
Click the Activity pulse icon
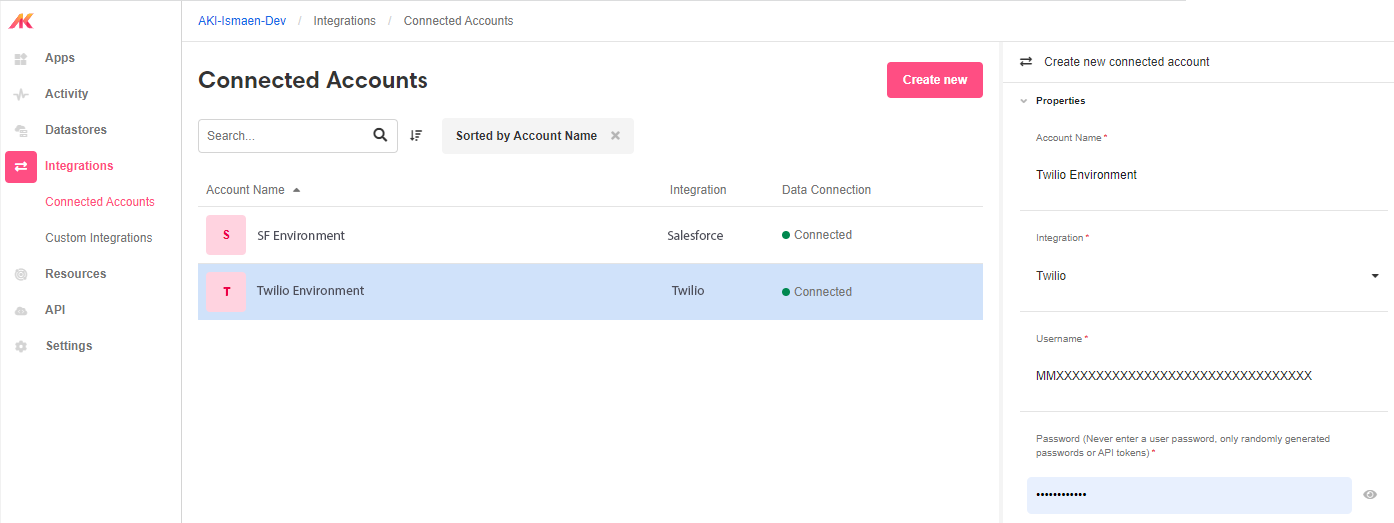[21, 95]
